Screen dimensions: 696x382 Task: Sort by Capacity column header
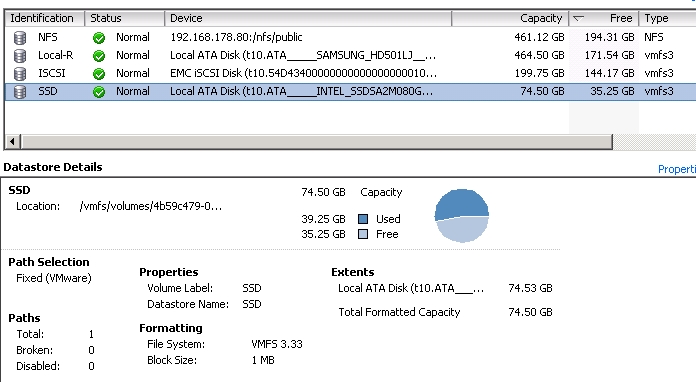pyautogui.click(x=510, y=18)
